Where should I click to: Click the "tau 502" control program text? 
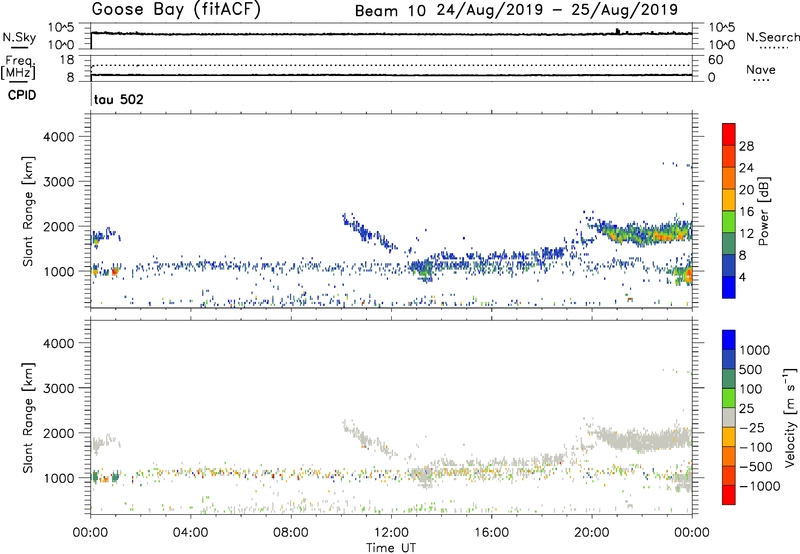[x=119, y=99]
